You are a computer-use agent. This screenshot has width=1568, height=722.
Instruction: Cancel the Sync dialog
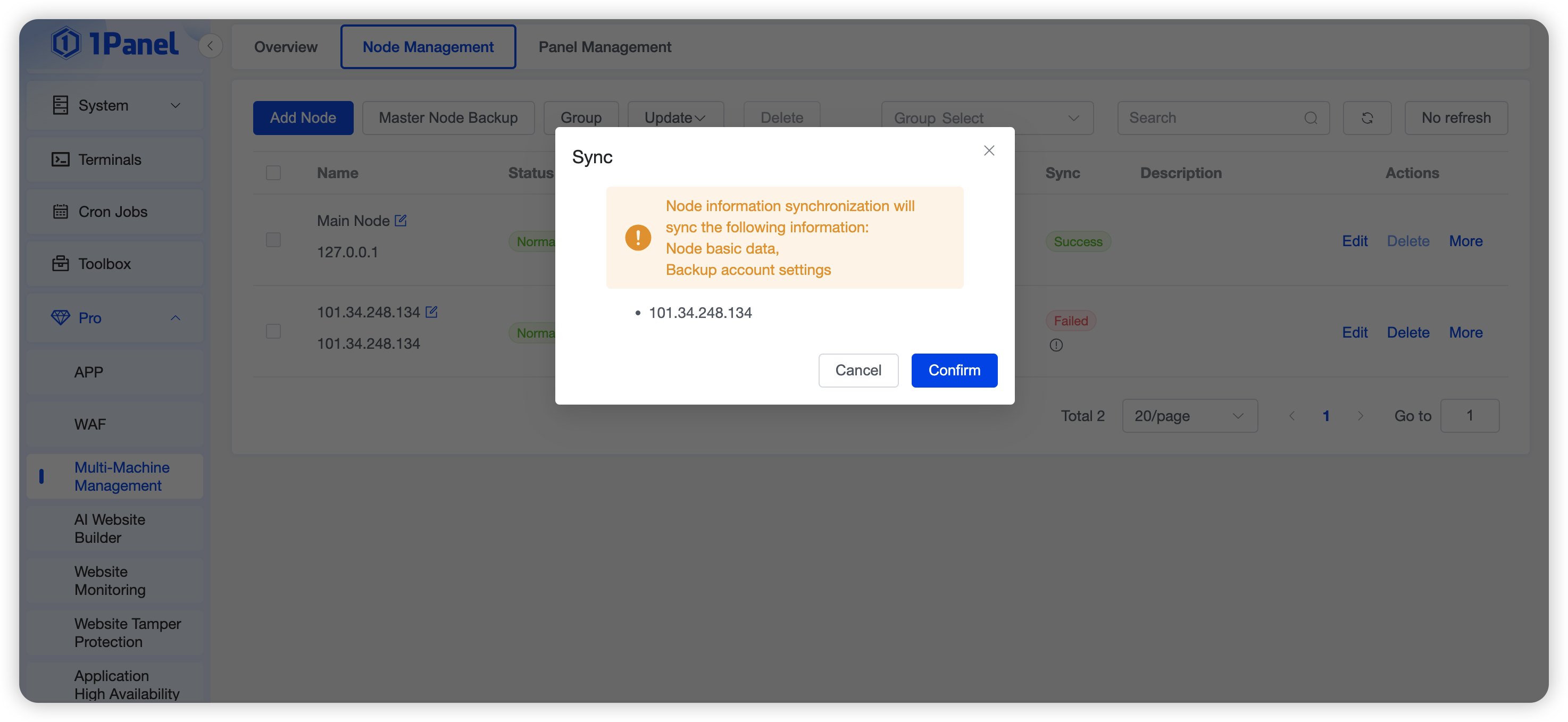[x=857, y=371]
